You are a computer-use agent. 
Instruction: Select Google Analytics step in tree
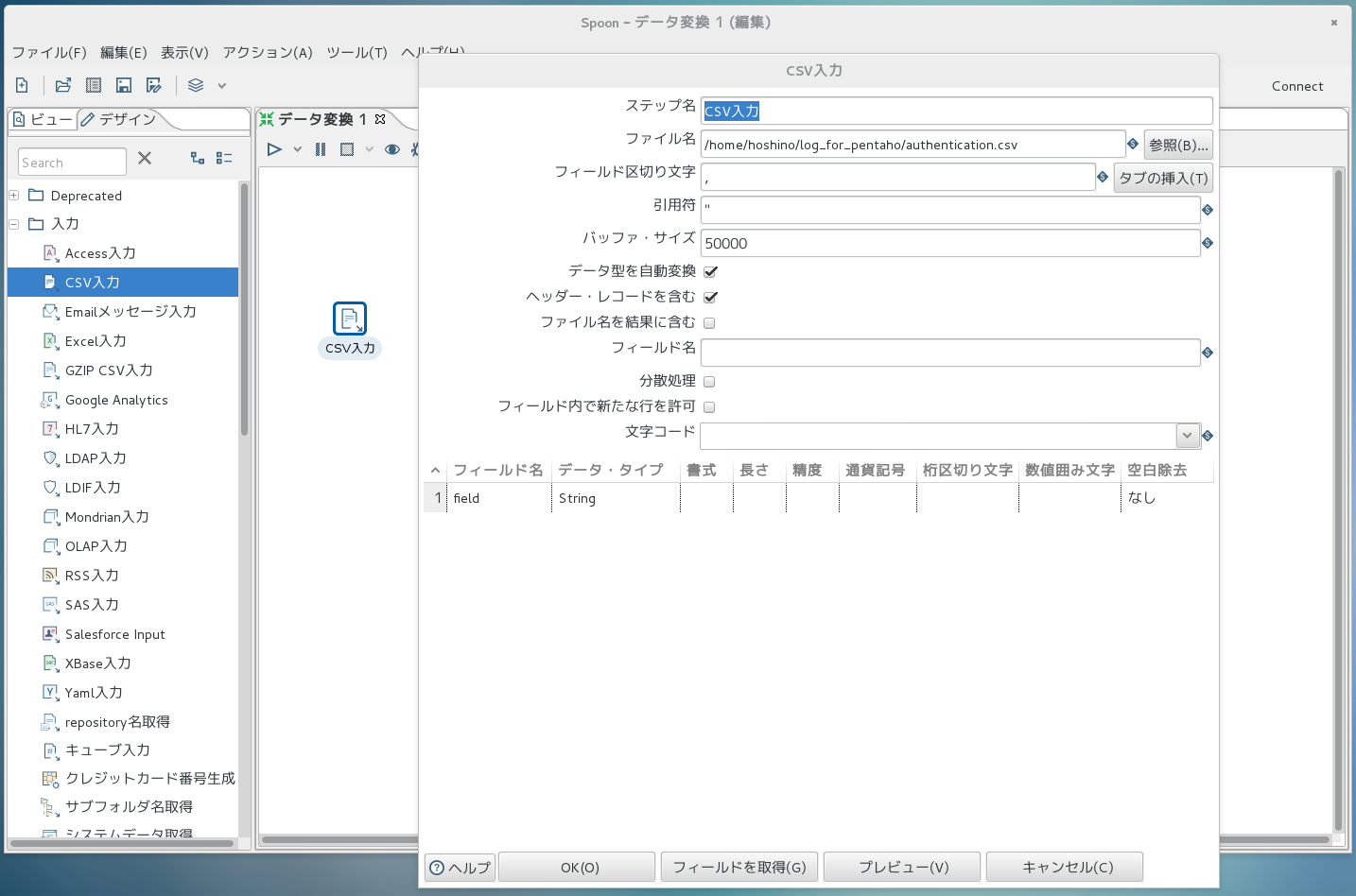pos(116,400)
